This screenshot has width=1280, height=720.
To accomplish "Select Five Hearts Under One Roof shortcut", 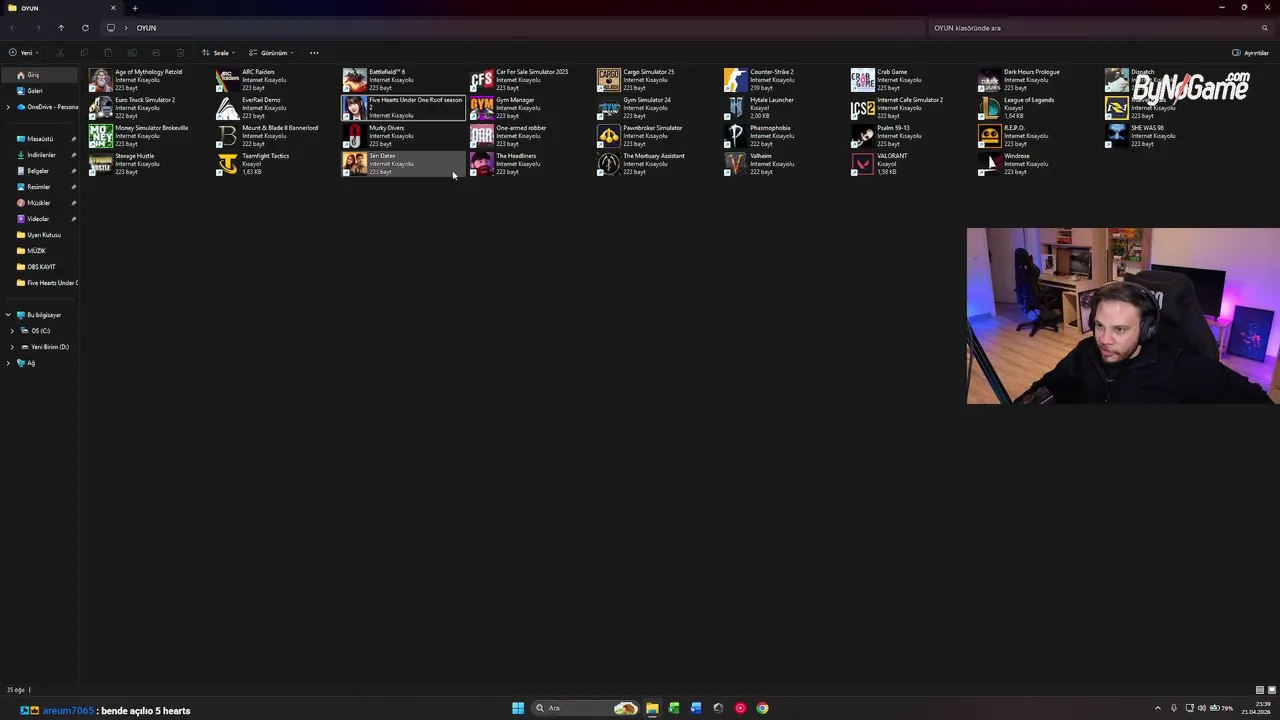I will 403,108.
